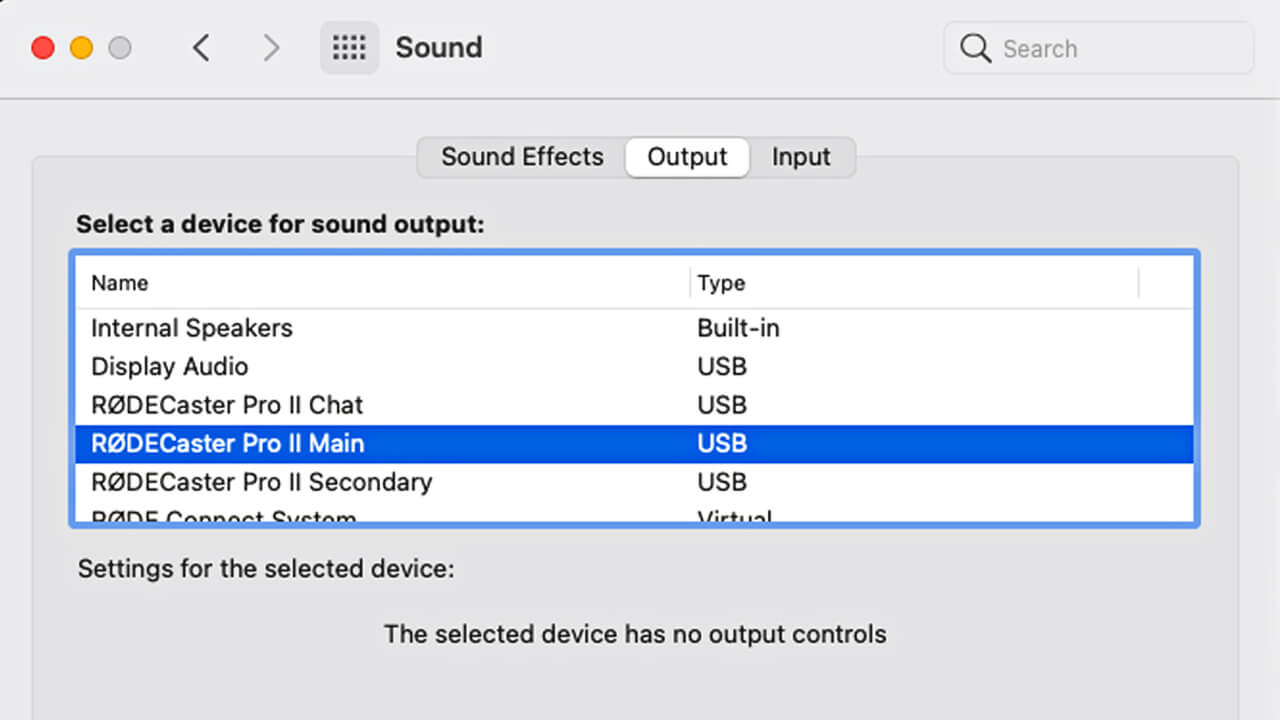1280x720 pixels.
Task: Click the yellow minimize window button
Action: coord(81,48)
